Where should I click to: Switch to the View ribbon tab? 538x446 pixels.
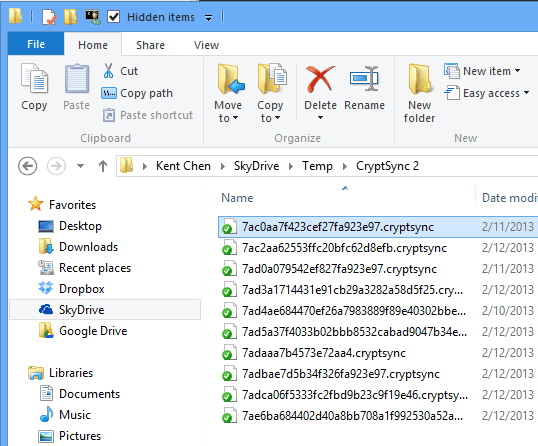pyautogui.click(x=206, y=45)
